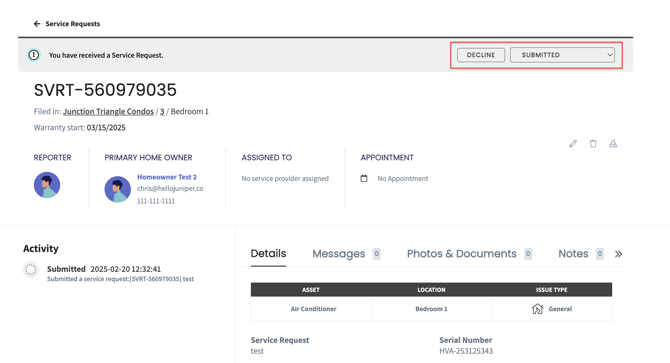The height and width of the screenshot is (363, 670).
Task: Click the Notes count badge
Action: click(600, 254)
